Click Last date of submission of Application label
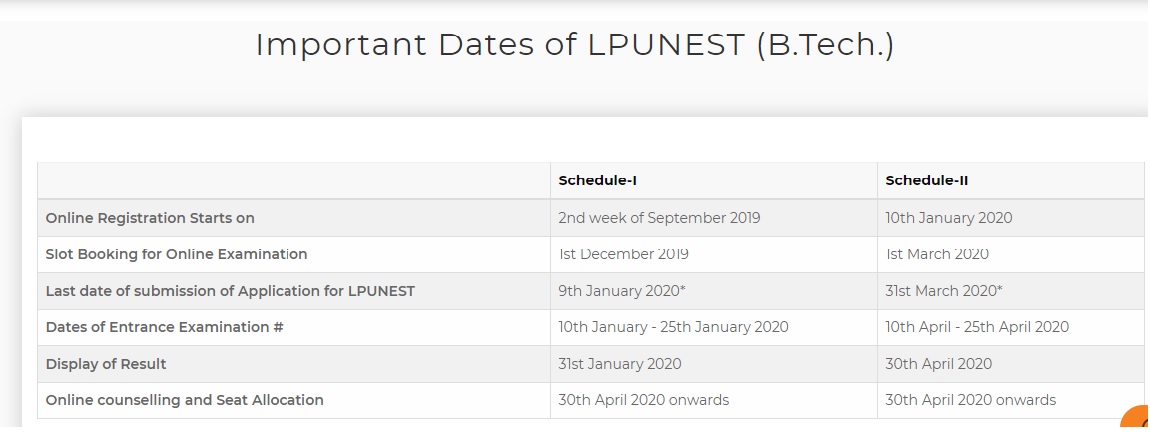 pyautogui.click(x=230, y=291)
